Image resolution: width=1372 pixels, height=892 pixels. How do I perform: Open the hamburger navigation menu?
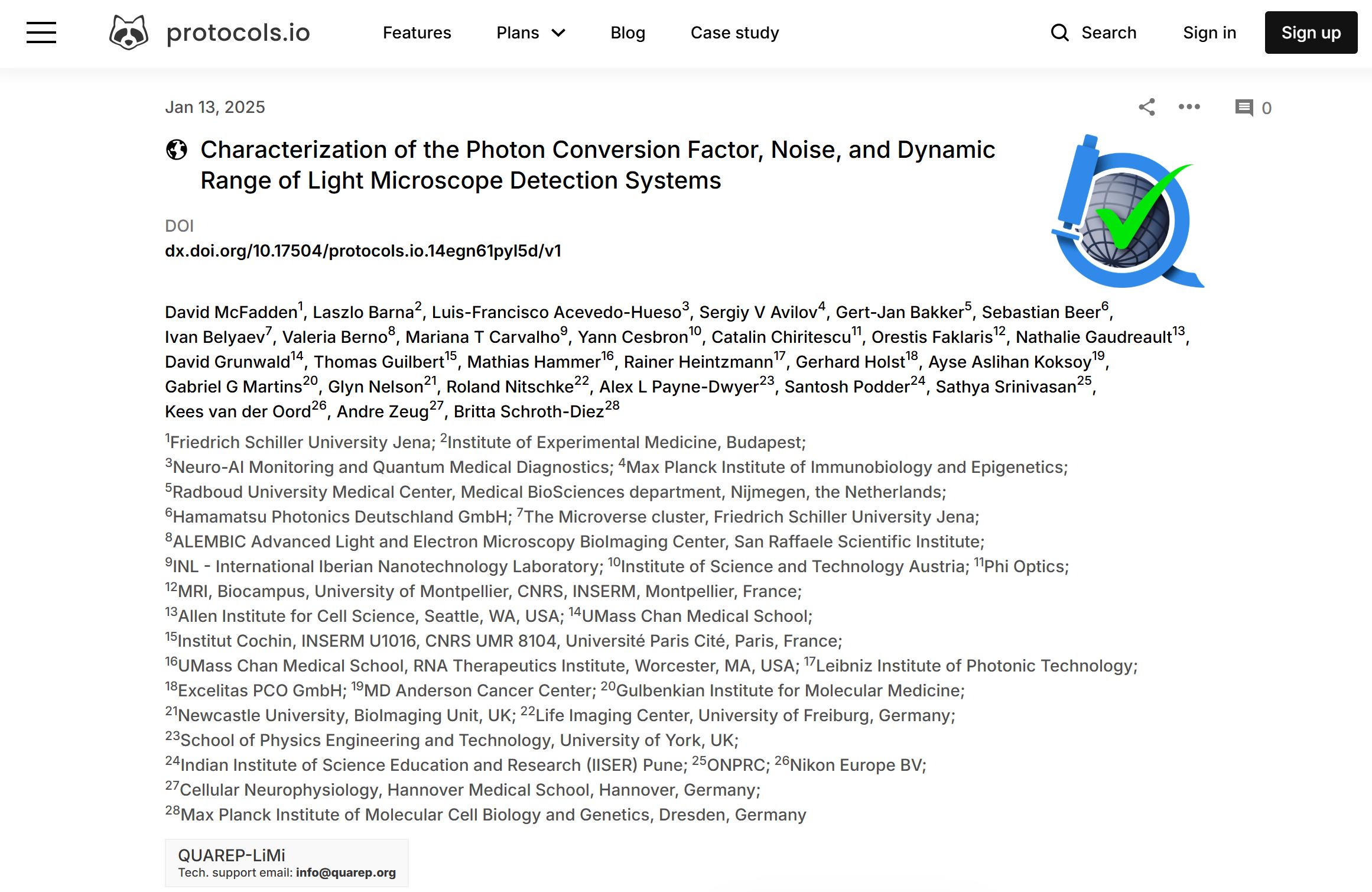tap(40, 33)
